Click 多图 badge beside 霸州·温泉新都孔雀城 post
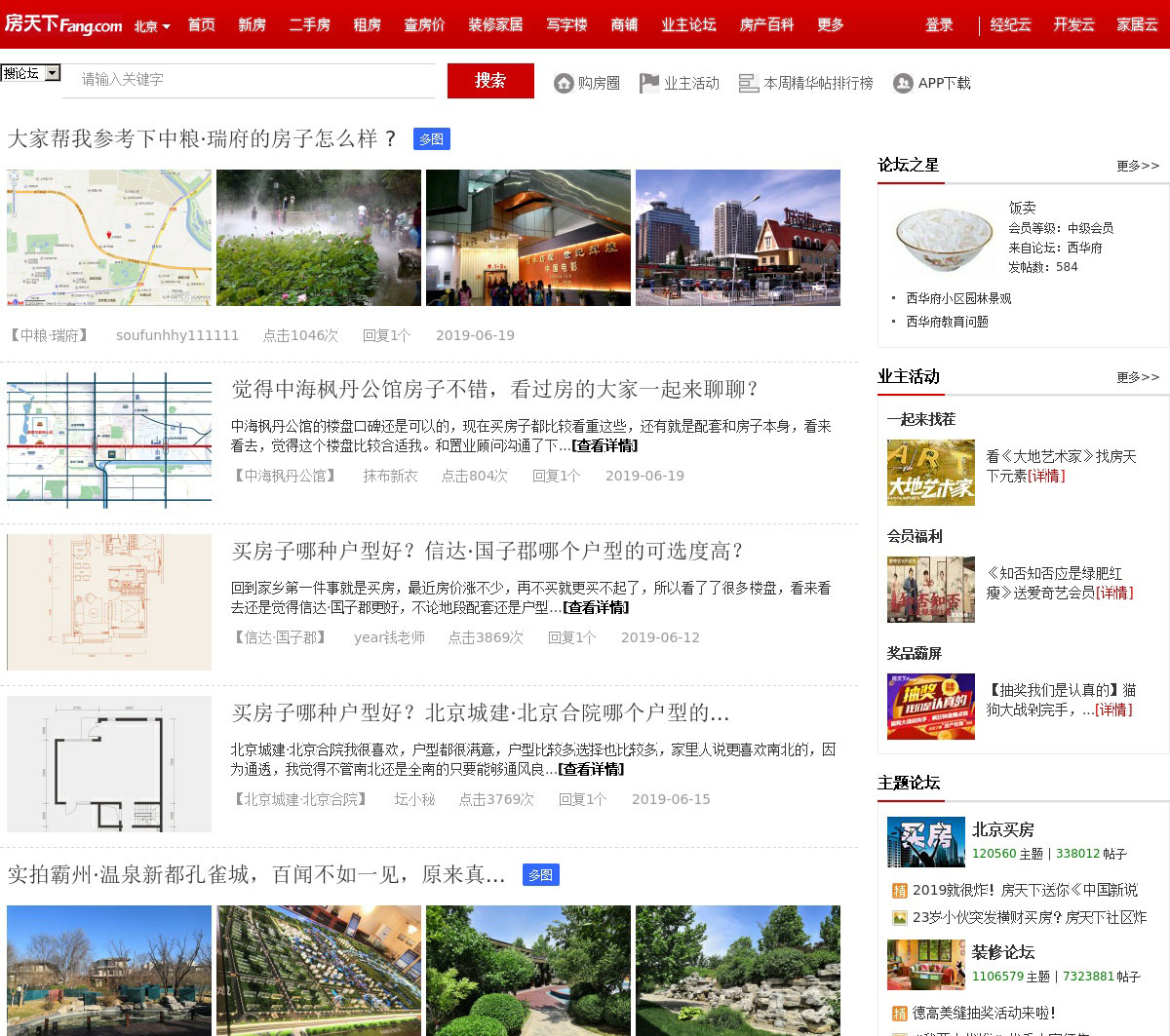The image size is (1170, 1036). tap(540, 875)
